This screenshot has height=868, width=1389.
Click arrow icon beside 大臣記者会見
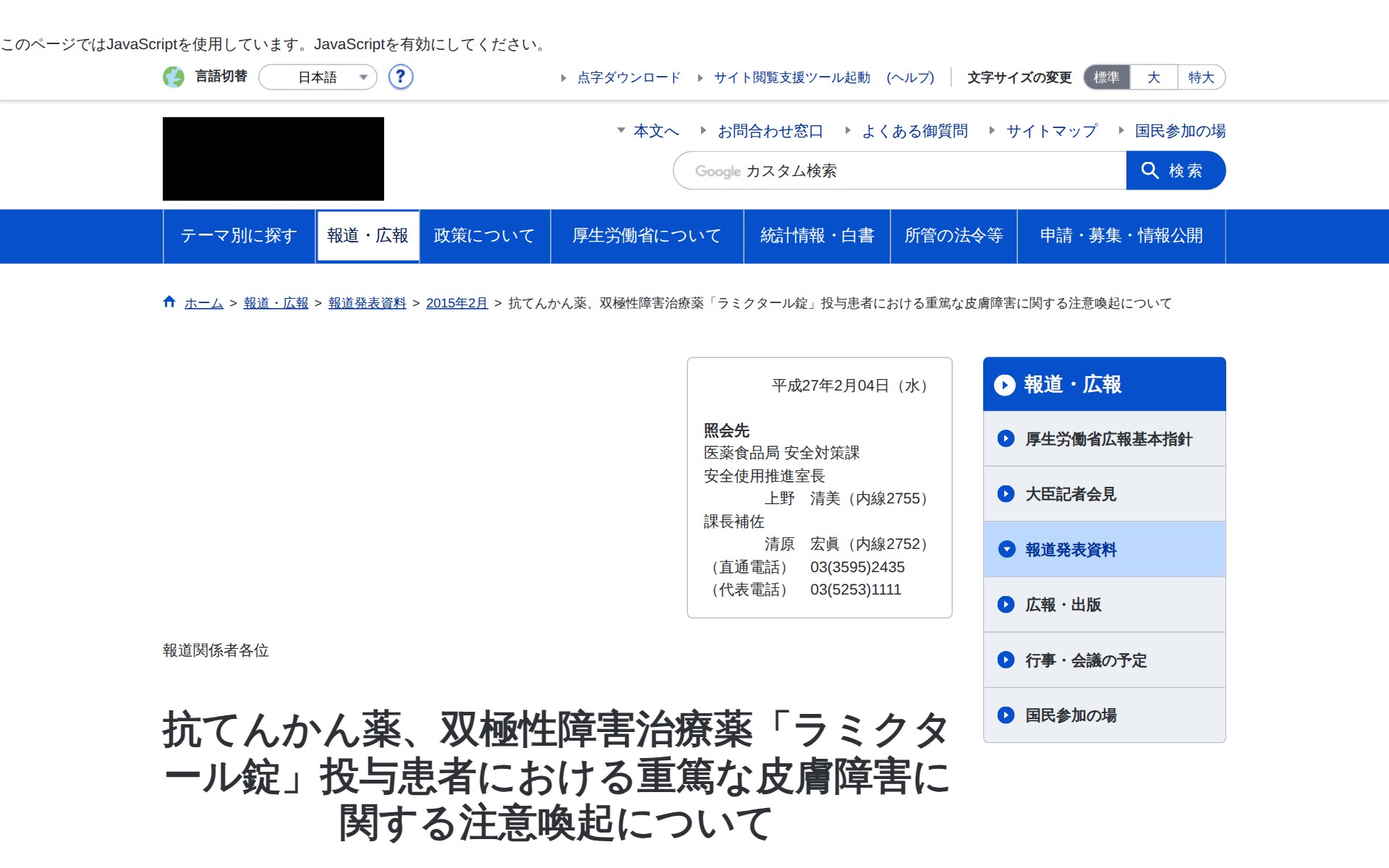click(x=1006, y=494)
